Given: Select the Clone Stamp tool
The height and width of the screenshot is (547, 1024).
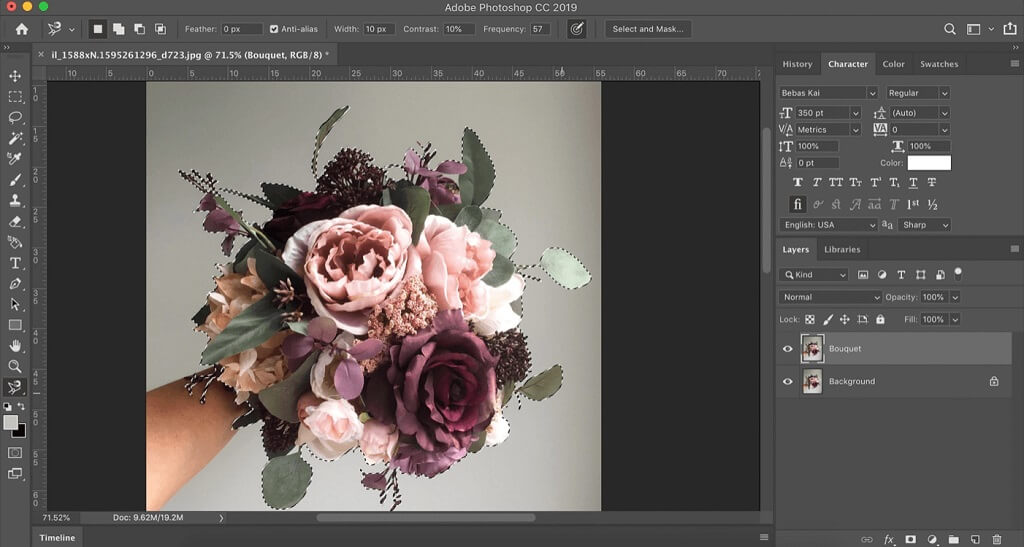Looking at the screenshot, I should coord(15,200).
